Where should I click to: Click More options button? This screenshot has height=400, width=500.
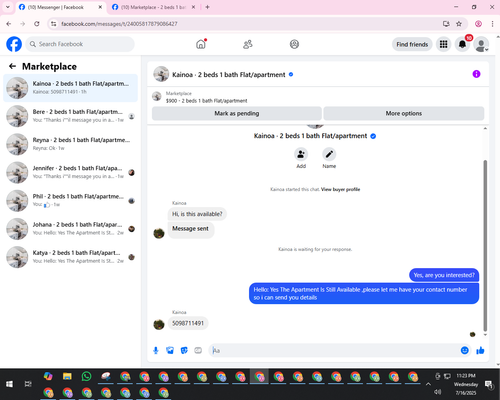click(x=404, y=113)
